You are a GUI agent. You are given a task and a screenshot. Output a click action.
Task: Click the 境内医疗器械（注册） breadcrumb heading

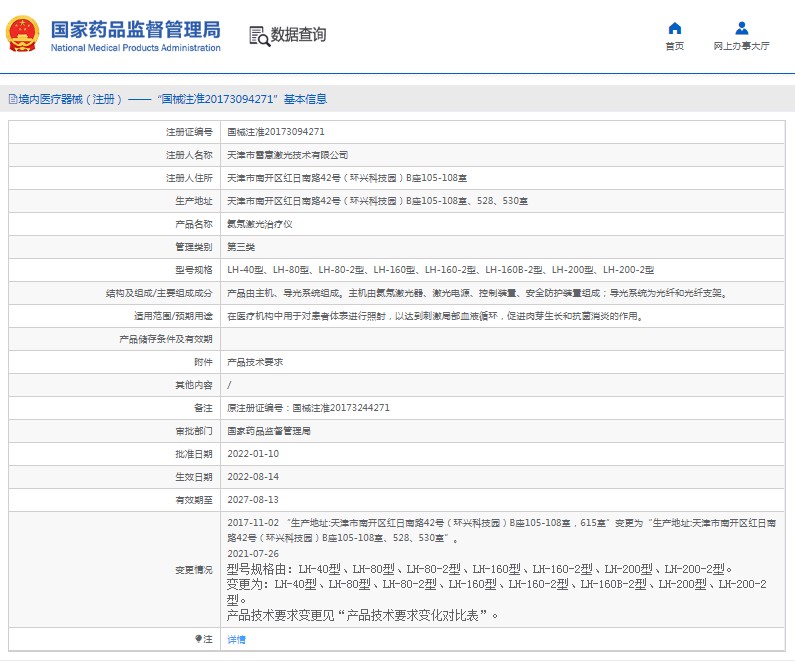(x=70, y=99)
